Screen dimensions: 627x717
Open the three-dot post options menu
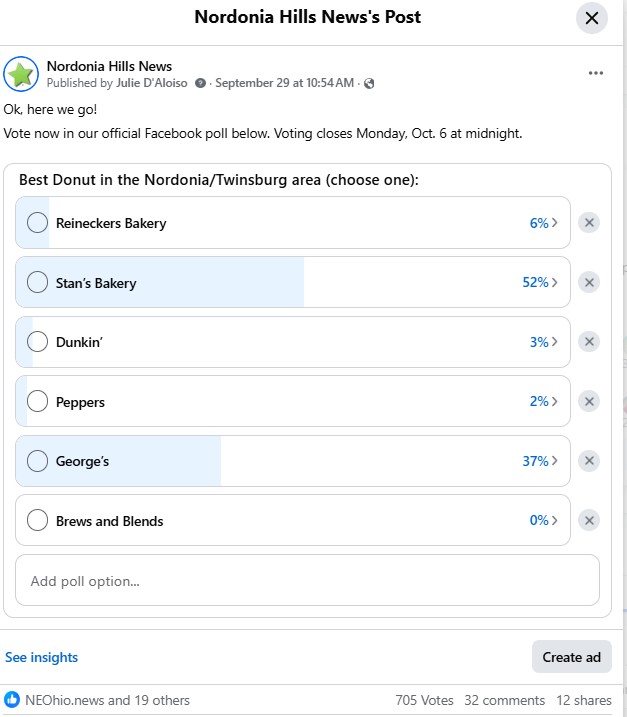click(x=596, y=73)
